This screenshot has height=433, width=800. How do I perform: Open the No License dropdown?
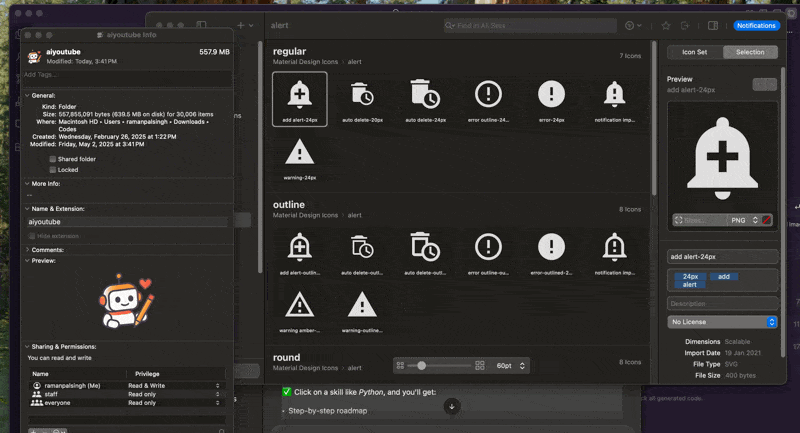coord(723,322)
